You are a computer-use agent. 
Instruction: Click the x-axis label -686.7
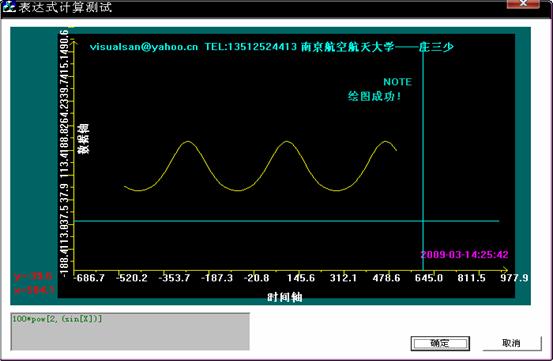coord(89,278)
